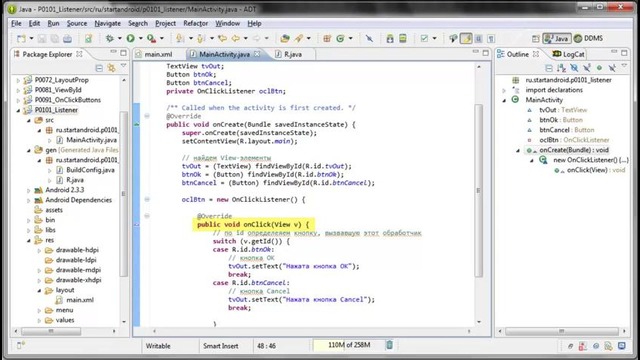This screenshot has height=360, width=640.
Task: Open Package Explorer view menu triangle
Action: pyautogui.click(x=123, y=67)
